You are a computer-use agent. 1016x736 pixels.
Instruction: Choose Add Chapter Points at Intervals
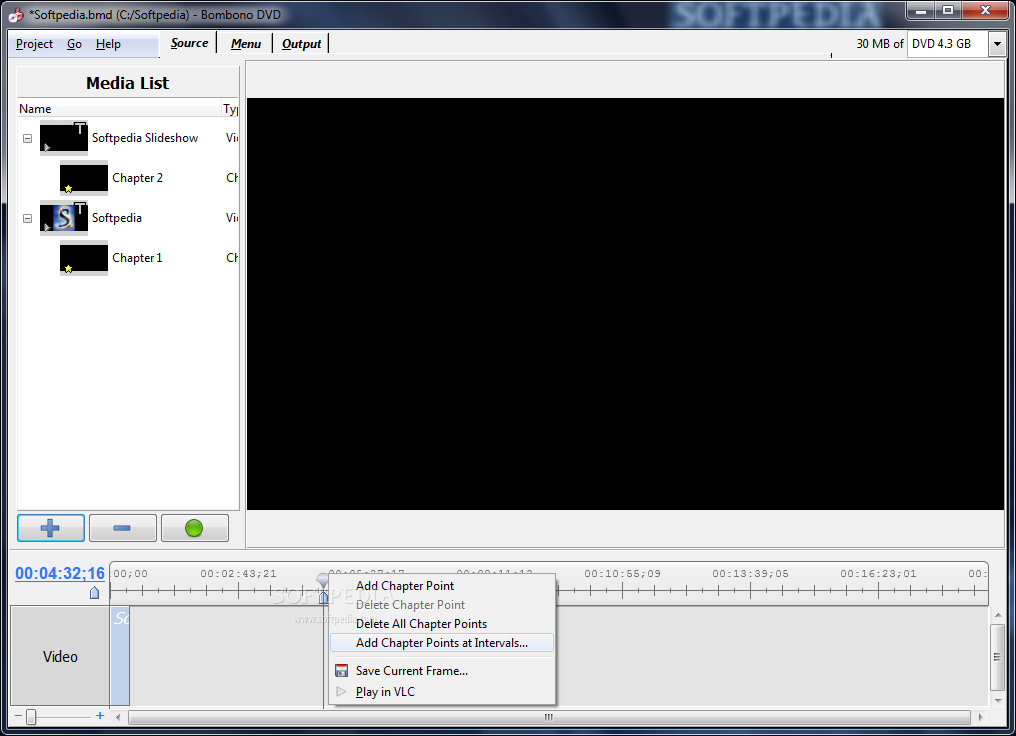point(442,643)
